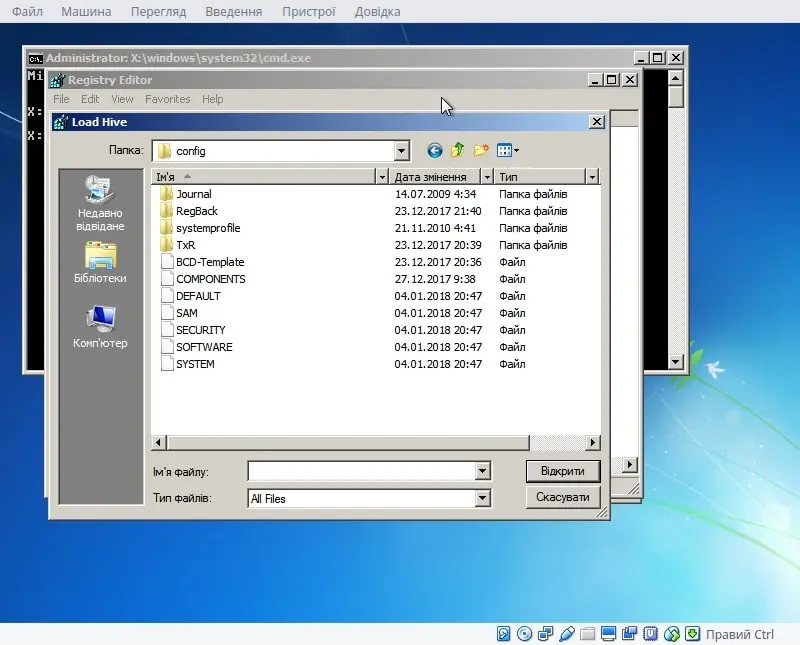Open VirtualBox Машина menu
800x645 pixels.
pyautogui.click(x=86, y=11)
